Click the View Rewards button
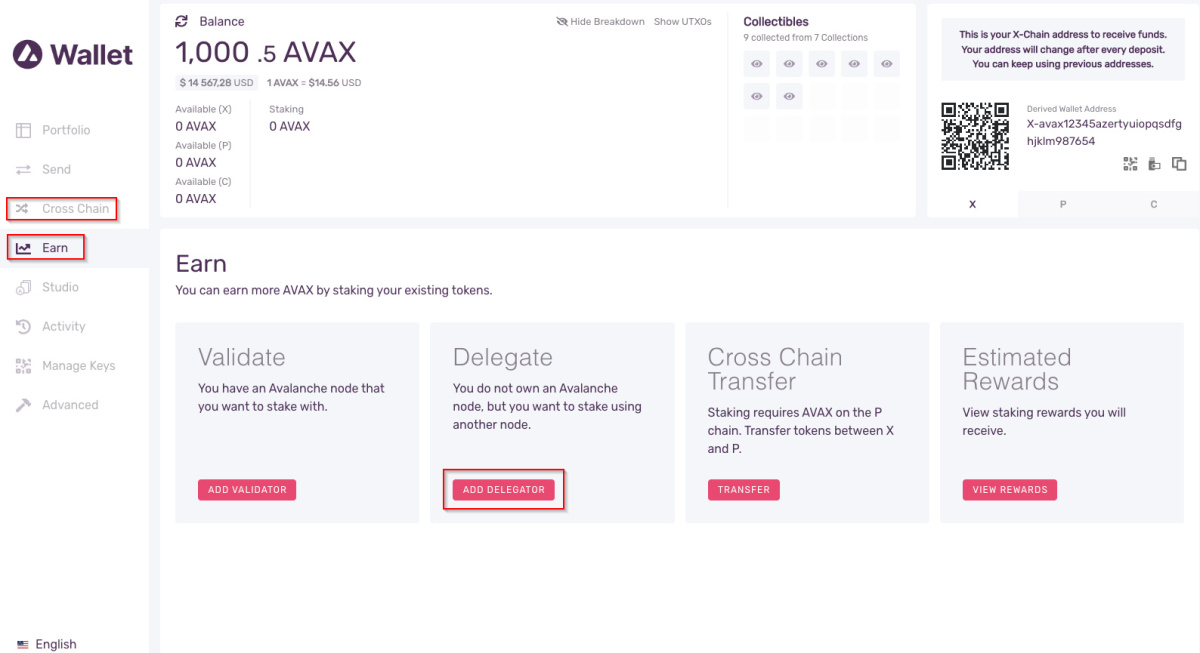Screen dimensions: 1200x653 (1010, 490)
